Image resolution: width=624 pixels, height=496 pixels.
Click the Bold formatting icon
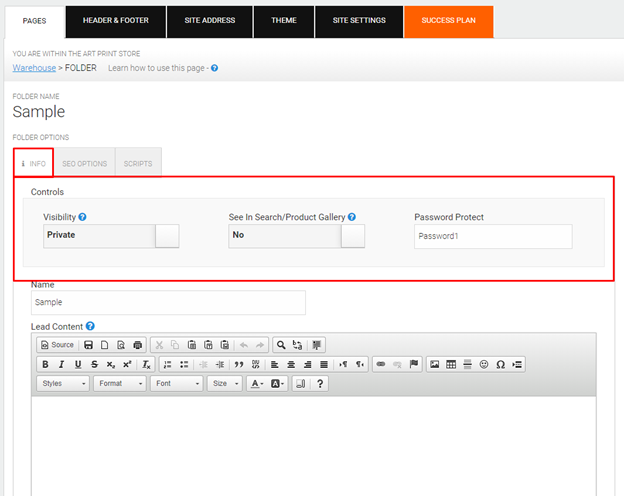coord(46,364)
